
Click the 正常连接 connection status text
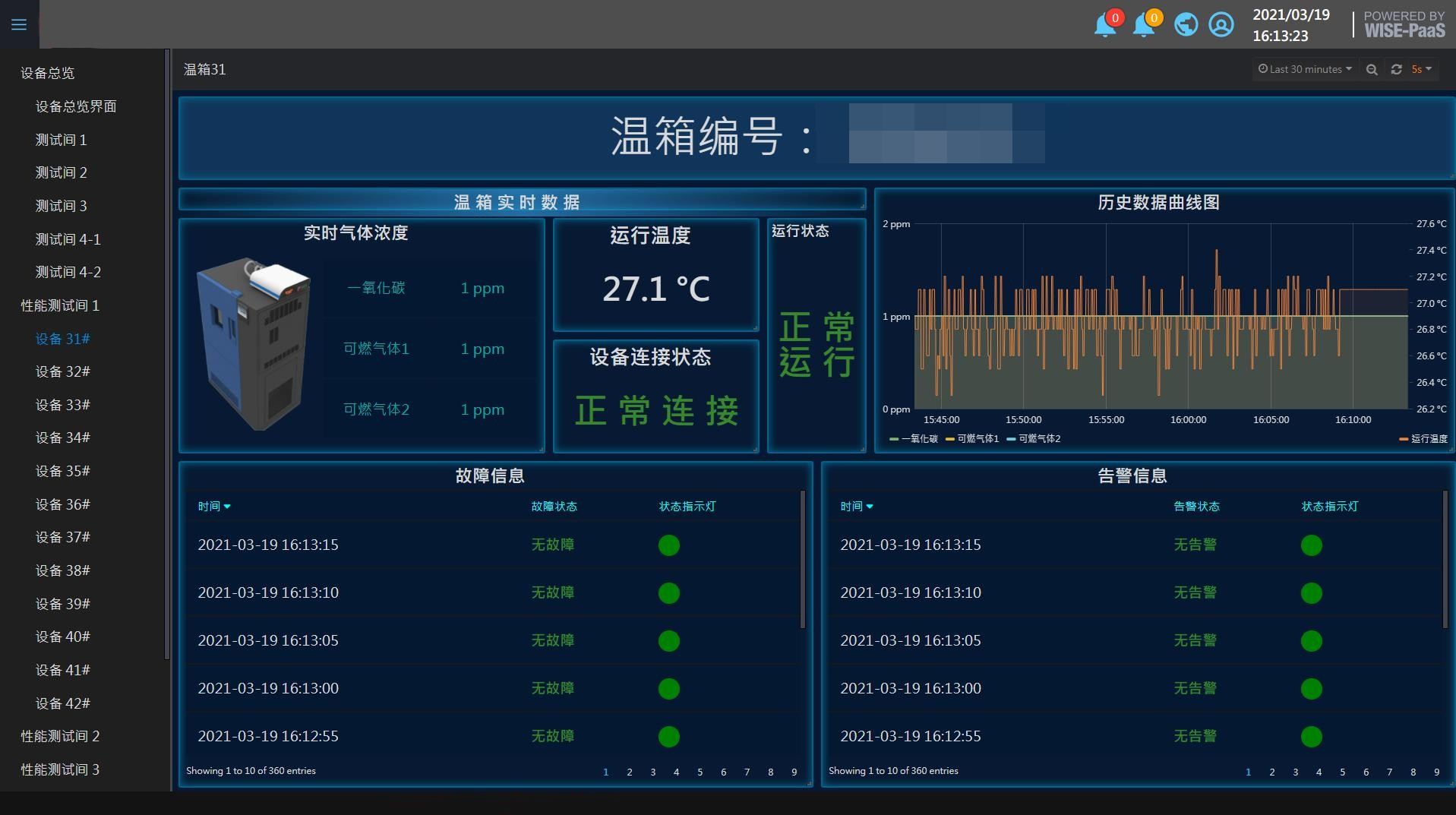pos(656,411)
